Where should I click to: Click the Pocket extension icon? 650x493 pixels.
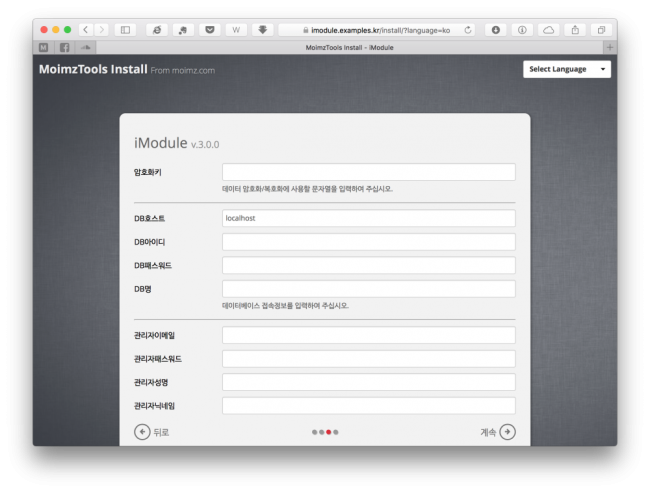coord(210,30)
